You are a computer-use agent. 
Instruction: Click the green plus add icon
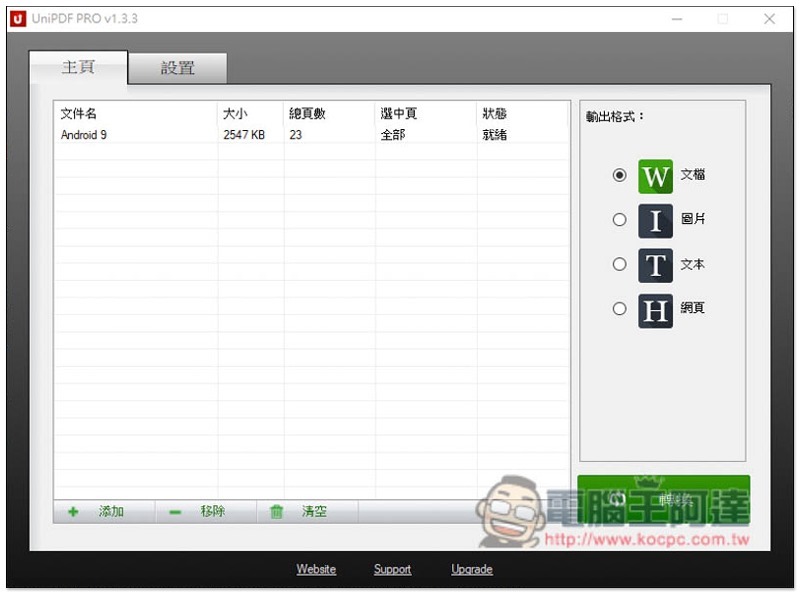click(x=73, y=511)
